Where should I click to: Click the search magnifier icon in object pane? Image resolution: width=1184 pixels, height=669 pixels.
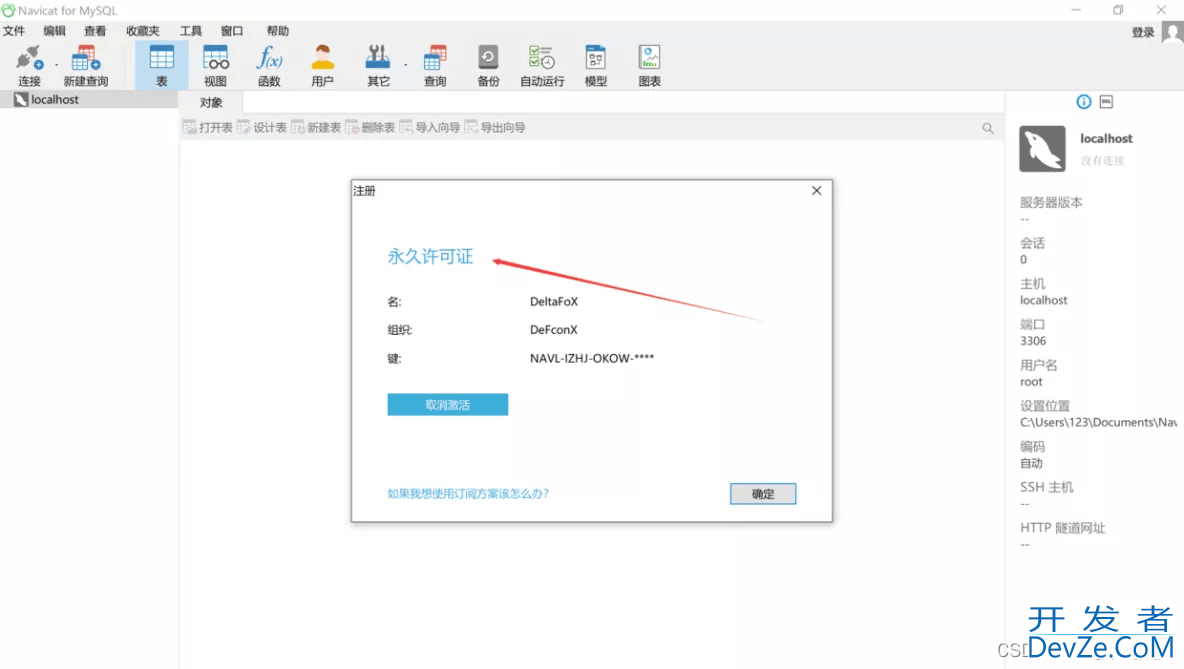tap(988, 128)
